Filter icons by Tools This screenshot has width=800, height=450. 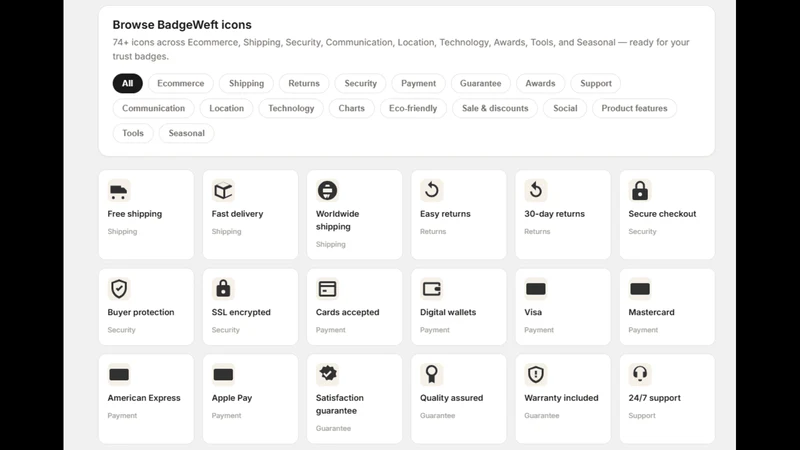pyautogui.click(x=133, y=133)
